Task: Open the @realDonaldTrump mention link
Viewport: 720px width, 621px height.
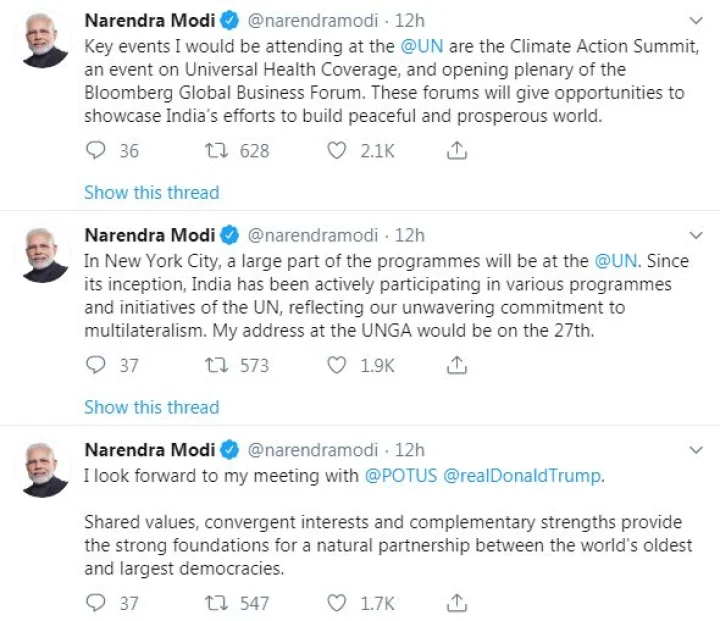Action: click(522, 476)
